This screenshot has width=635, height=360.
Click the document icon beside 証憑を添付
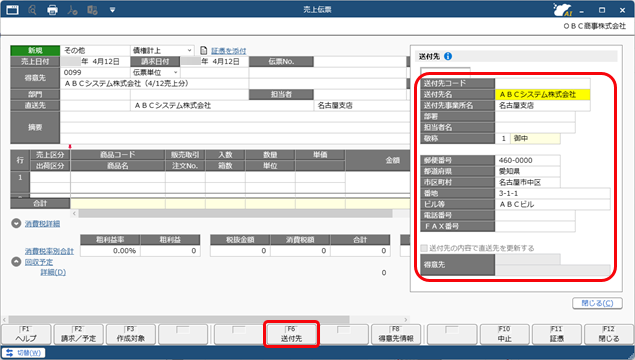click(204, 51)
